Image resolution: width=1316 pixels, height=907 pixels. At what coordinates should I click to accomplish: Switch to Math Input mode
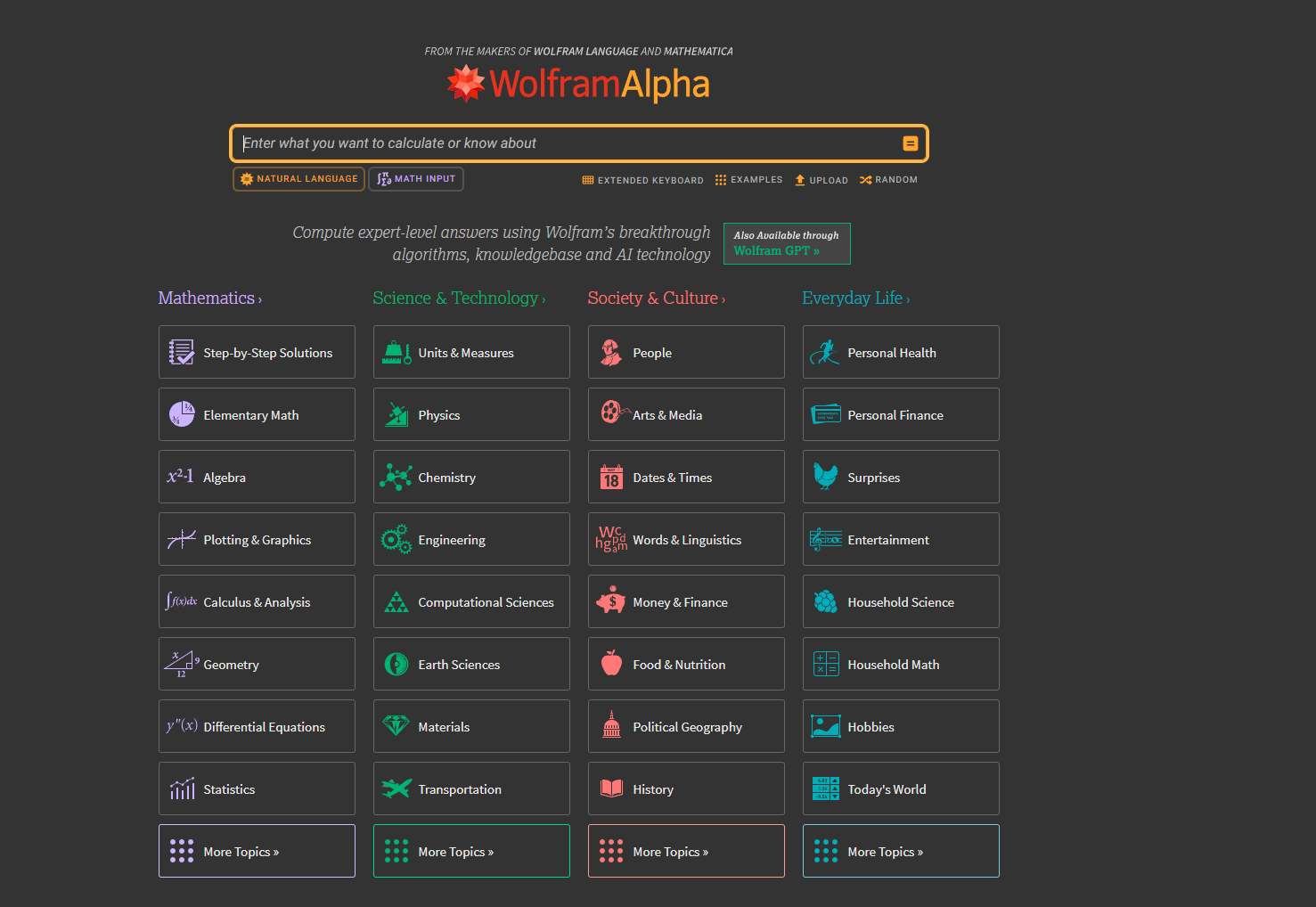coord(416,179)
